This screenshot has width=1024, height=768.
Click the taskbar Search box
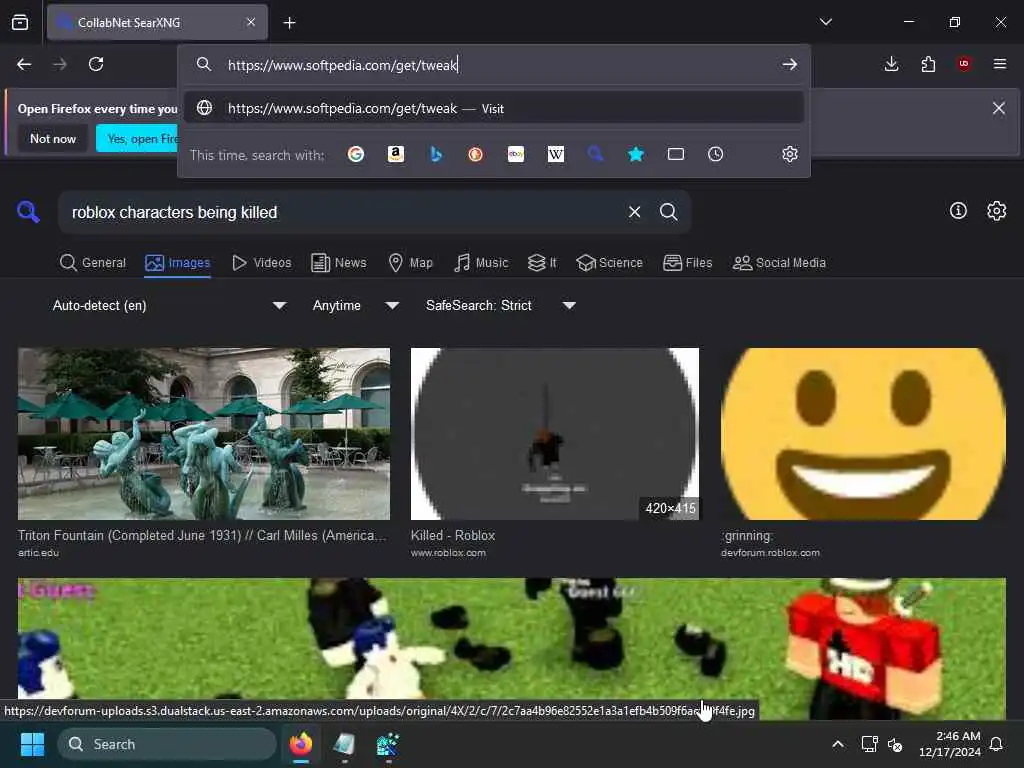[167, 744]
